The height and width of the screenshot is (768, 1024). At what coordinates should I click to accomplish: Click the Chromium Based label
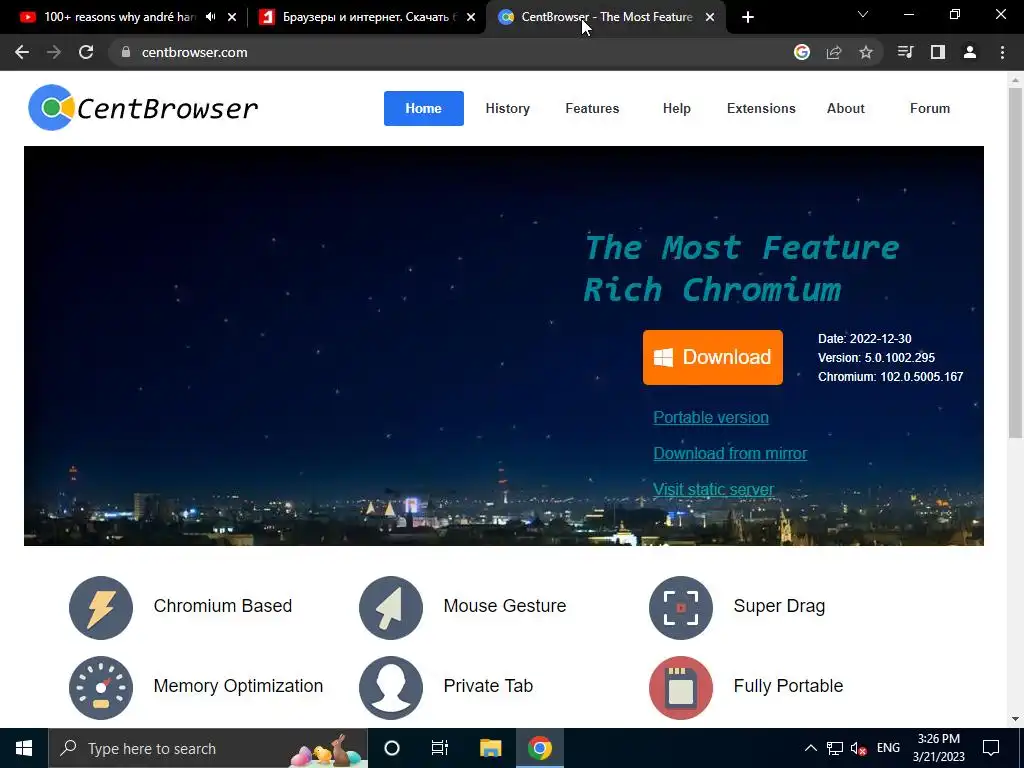coord(223,606)
